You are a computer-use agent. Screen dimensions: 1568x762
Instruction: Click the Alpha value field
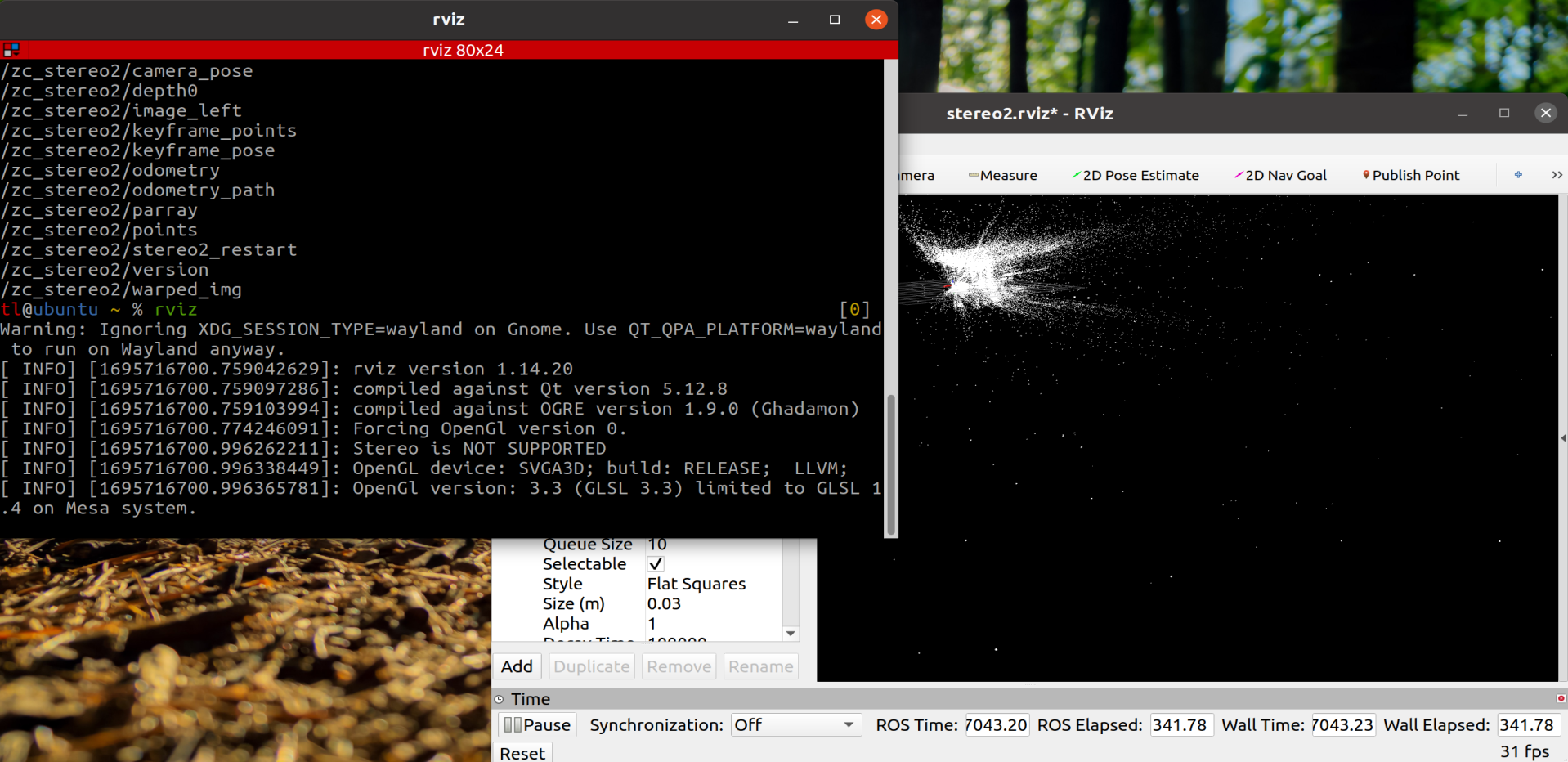(x=713, y=624)
